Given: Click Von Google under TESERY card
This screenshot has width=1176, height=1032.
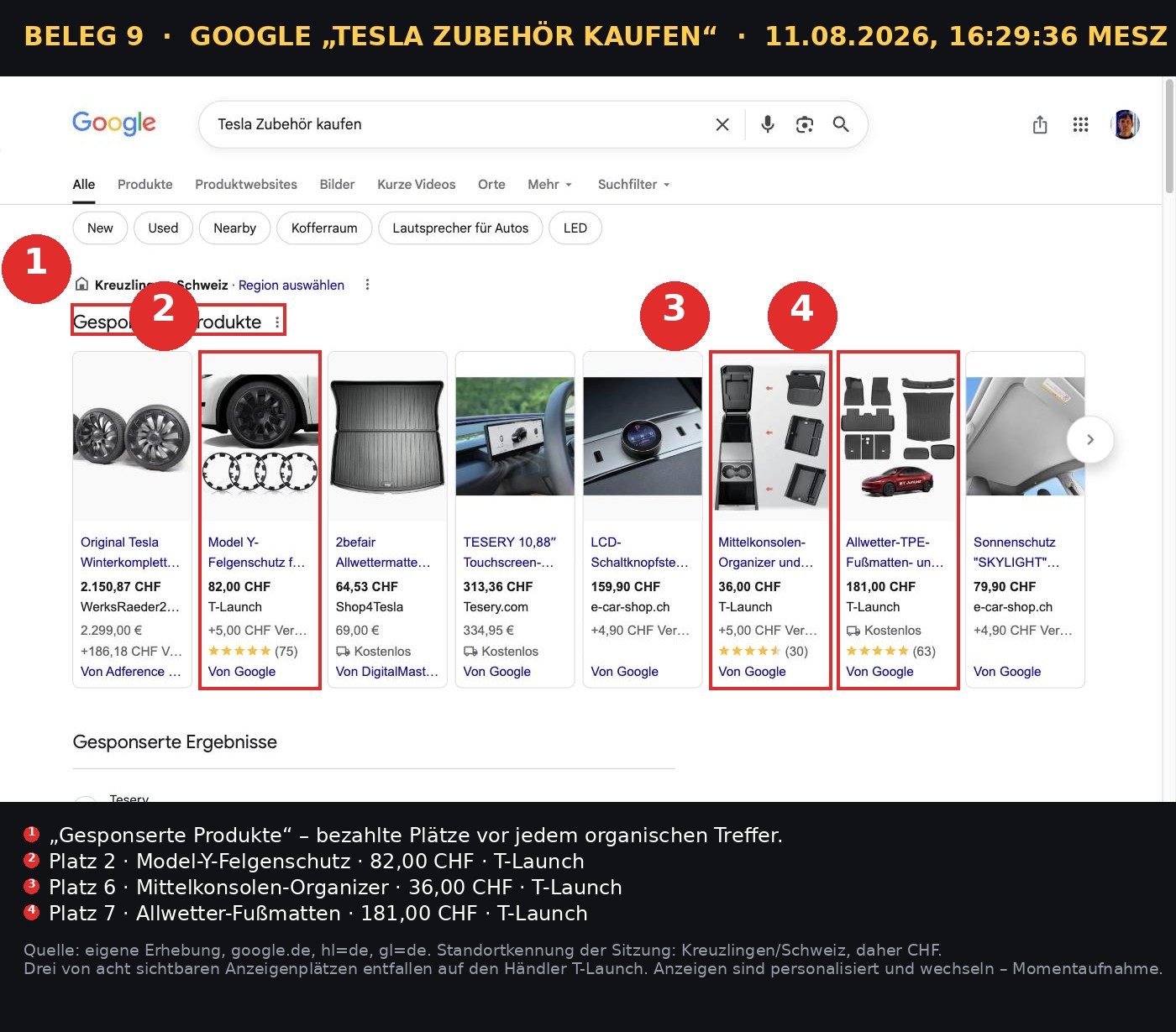Looking at the screenshot, I should click(x=497, y=672).
